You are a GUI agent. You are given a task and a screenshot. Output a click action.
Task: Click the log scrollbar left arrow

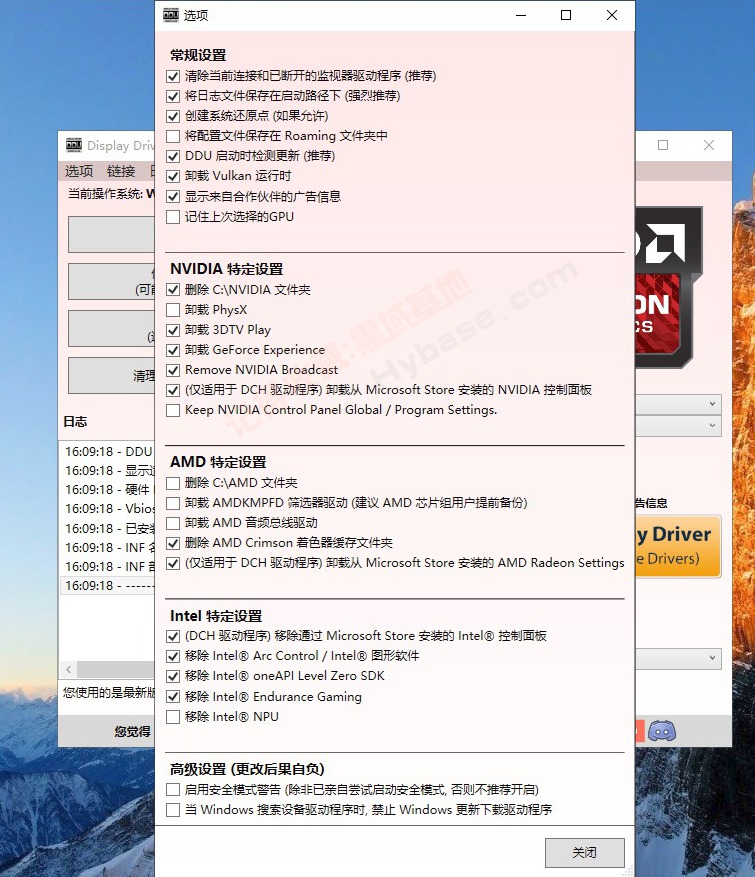pos(68,669)
